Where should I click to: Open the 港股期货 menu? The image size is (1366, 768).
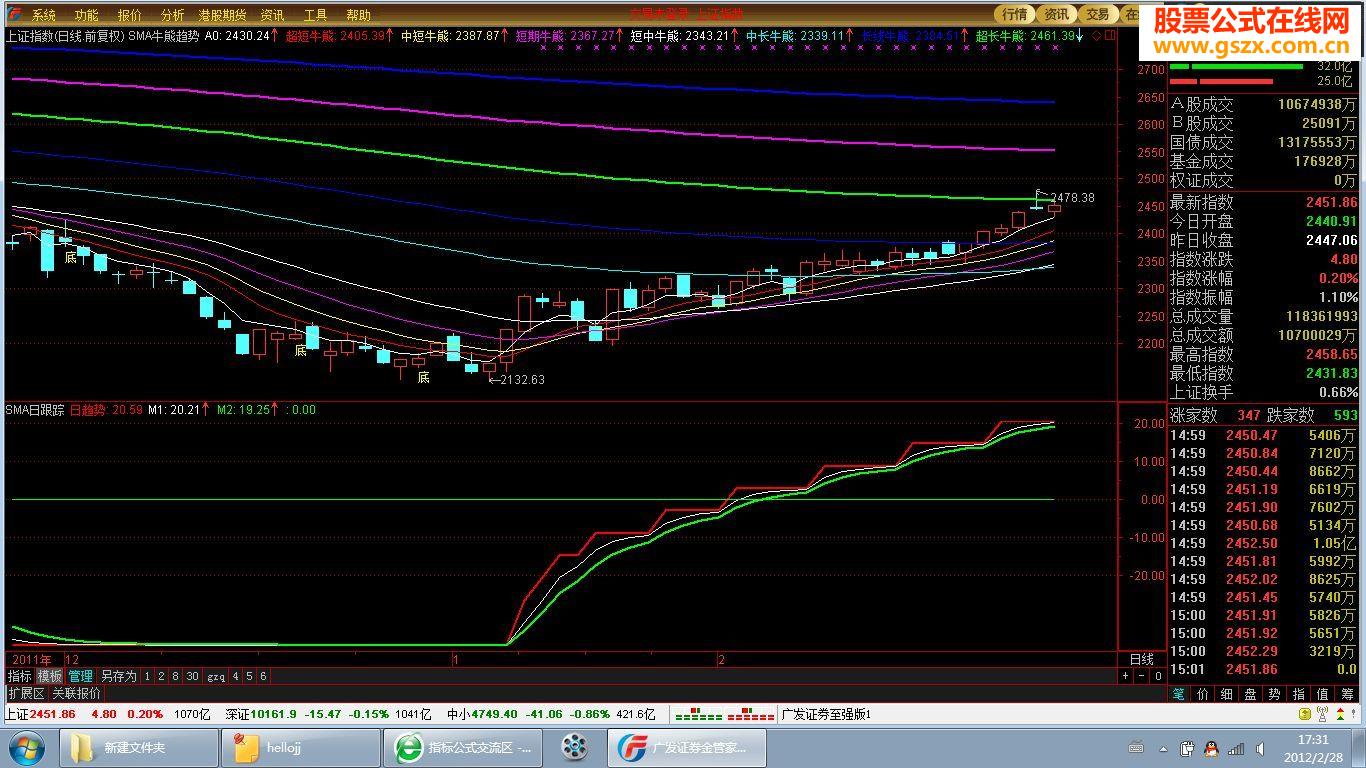tap(222, 15)
